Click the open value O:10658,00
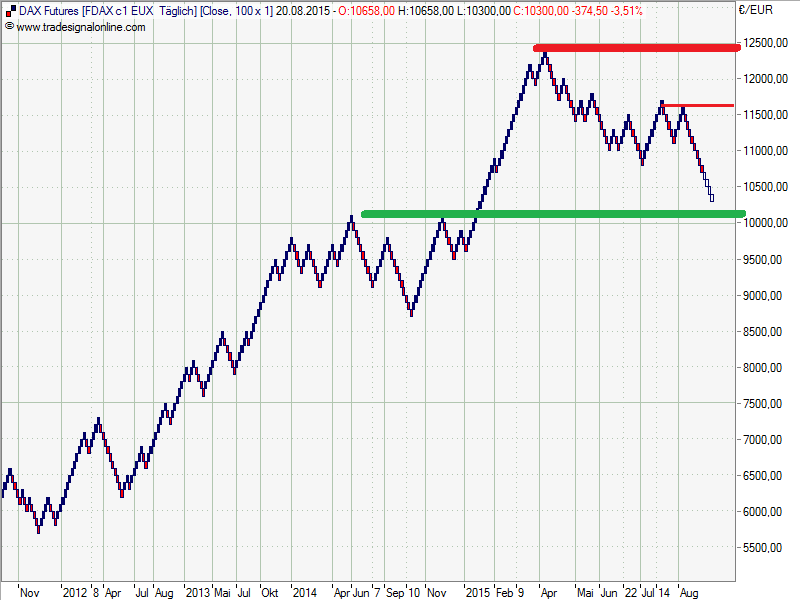Image resolution: width=800 pixels, height=600 pixels. [366, 11]
